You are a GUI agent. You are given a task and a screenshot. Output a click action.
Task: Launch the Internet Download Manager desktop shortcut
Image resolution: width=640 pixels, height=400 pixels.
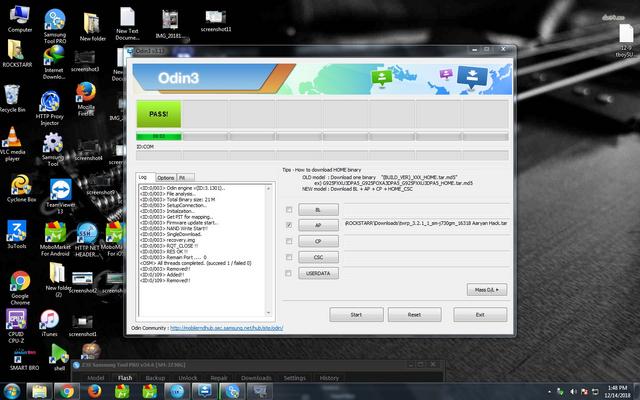pyautogui.click(x=54, y=62)
